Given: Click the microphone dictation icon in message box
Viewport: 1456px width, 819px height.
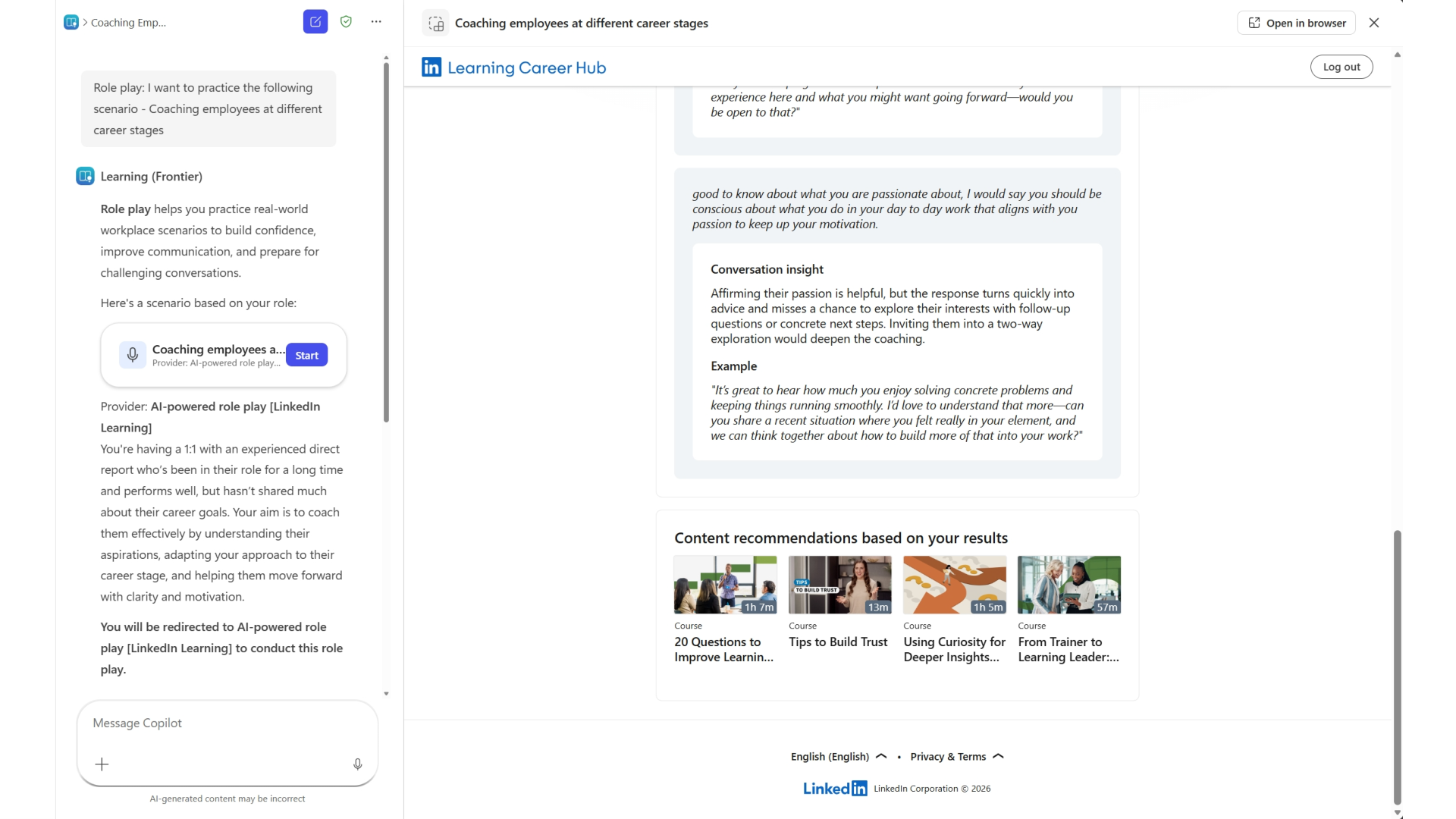Looking at the screenshot, I should [x=358, y=764].
